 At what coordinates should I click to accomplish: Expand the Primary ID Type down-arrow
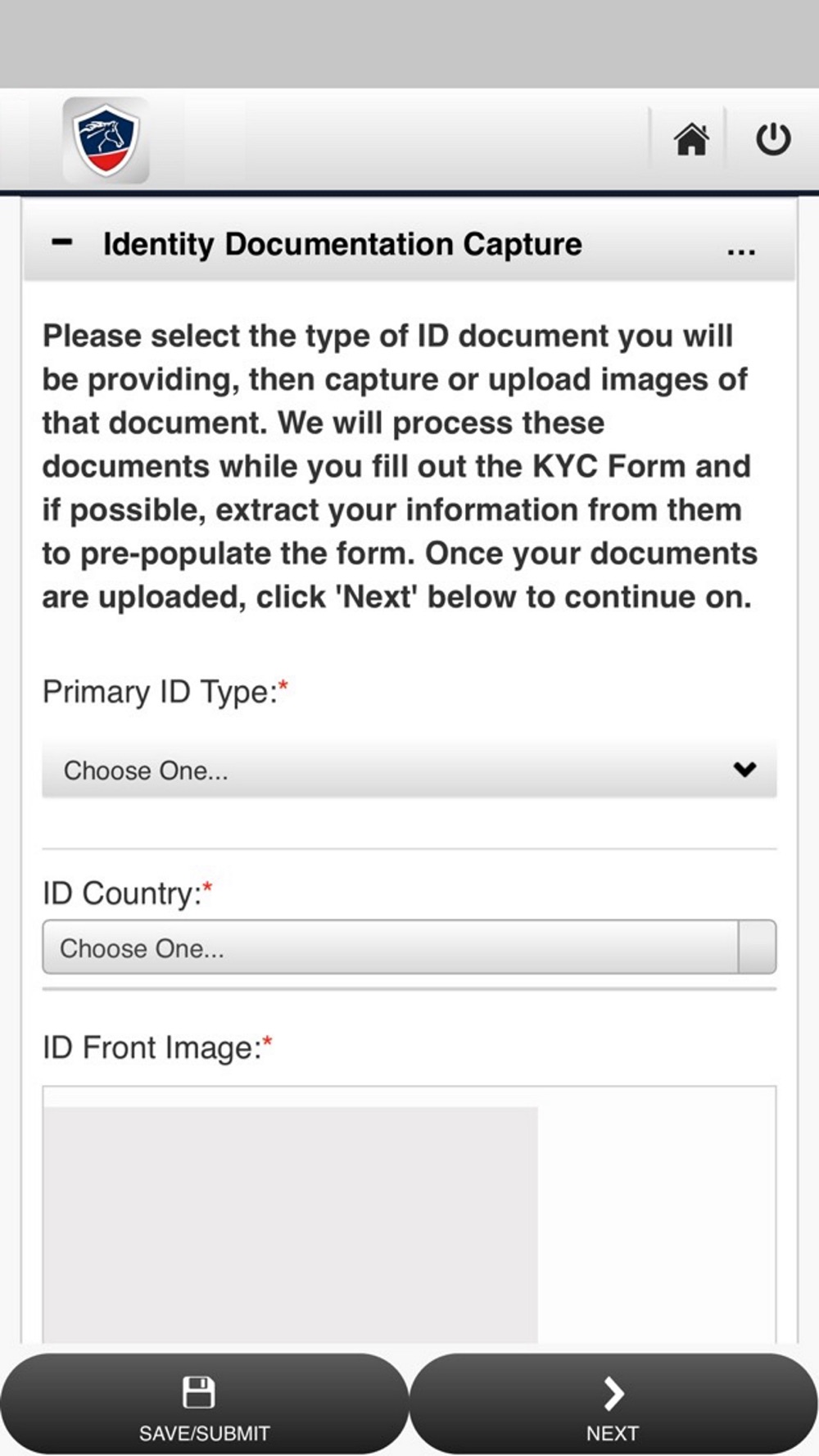pos(744,769)
